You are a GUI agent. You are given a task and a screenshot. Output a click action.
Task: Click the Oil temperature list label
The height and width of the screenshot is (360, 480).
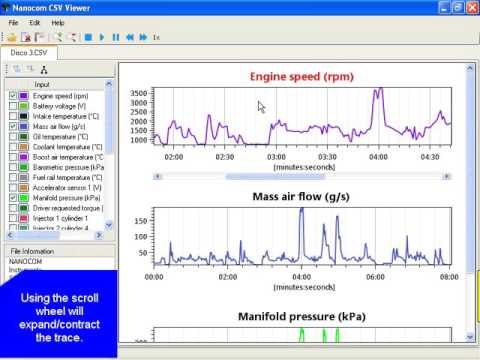60,137
